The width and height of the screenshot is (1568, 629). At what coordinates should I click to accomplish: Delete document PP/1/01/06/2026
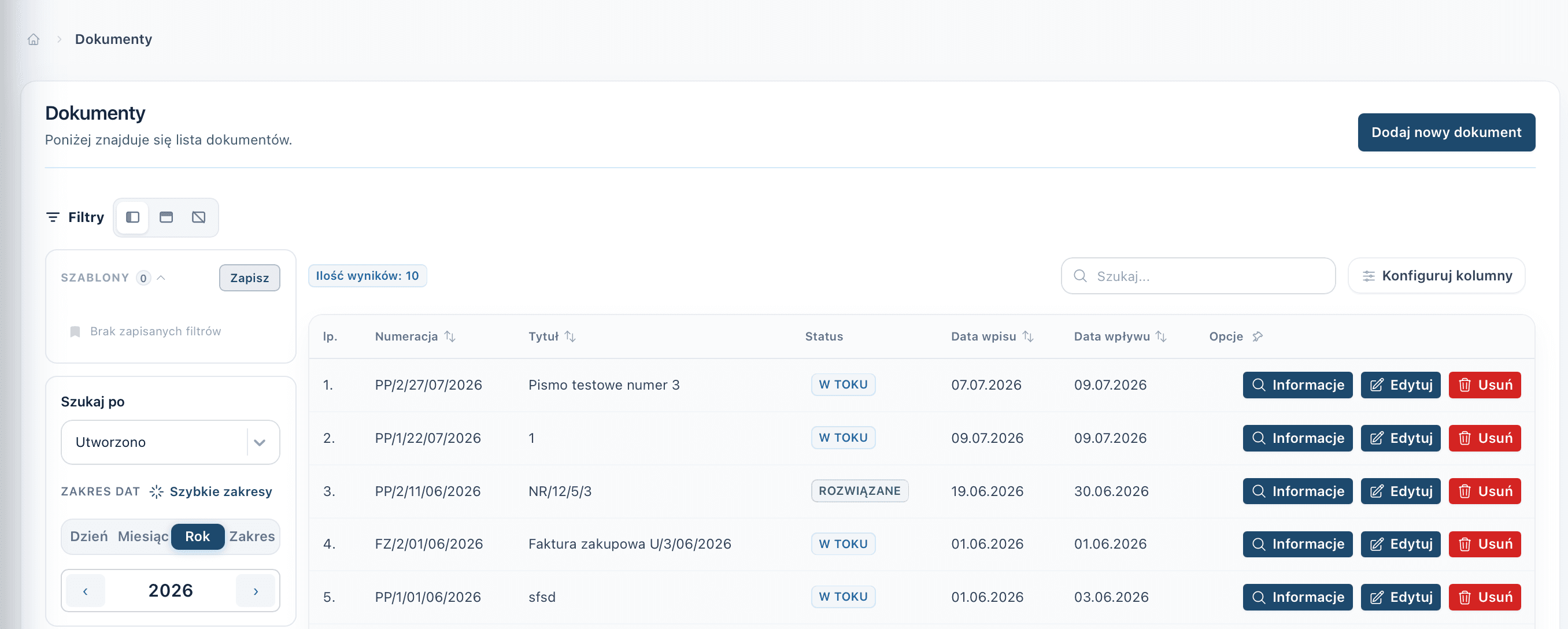click(x=1485, y=597)
